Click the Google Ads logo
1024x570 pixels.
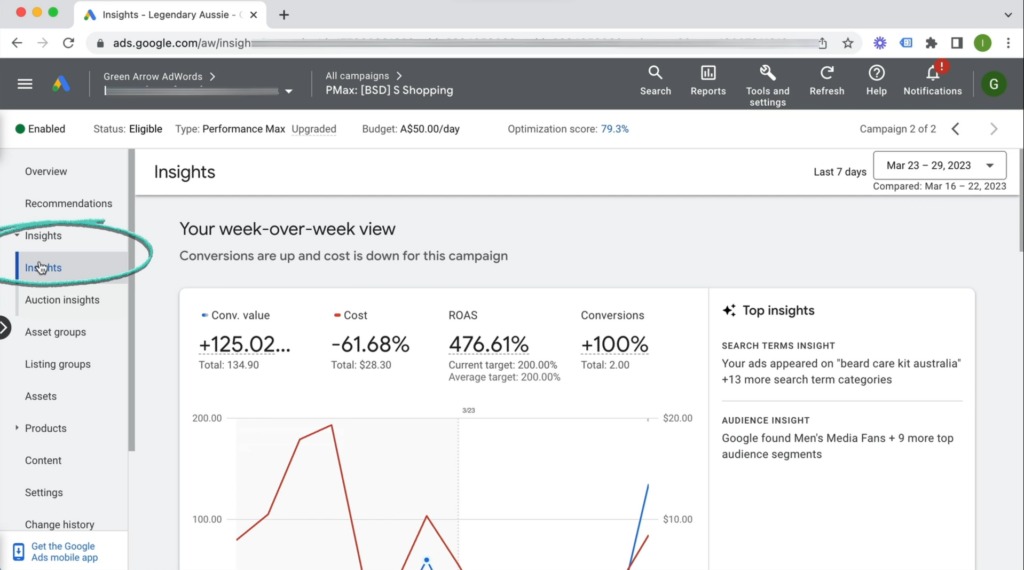click(61, 84)
